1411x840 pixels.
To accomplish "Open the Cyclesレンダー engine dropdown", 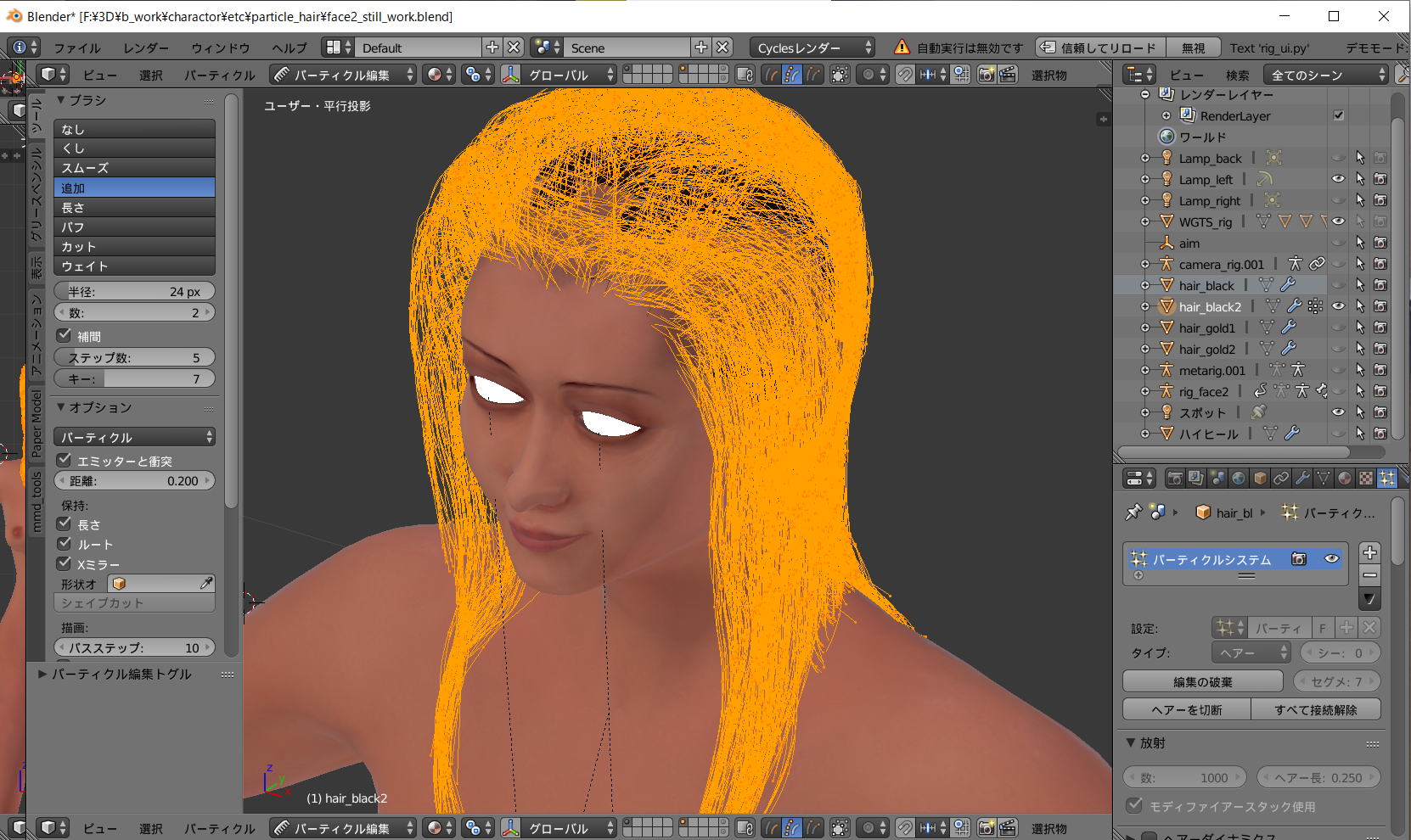I will pyautogui.click(x=812, y=48).
